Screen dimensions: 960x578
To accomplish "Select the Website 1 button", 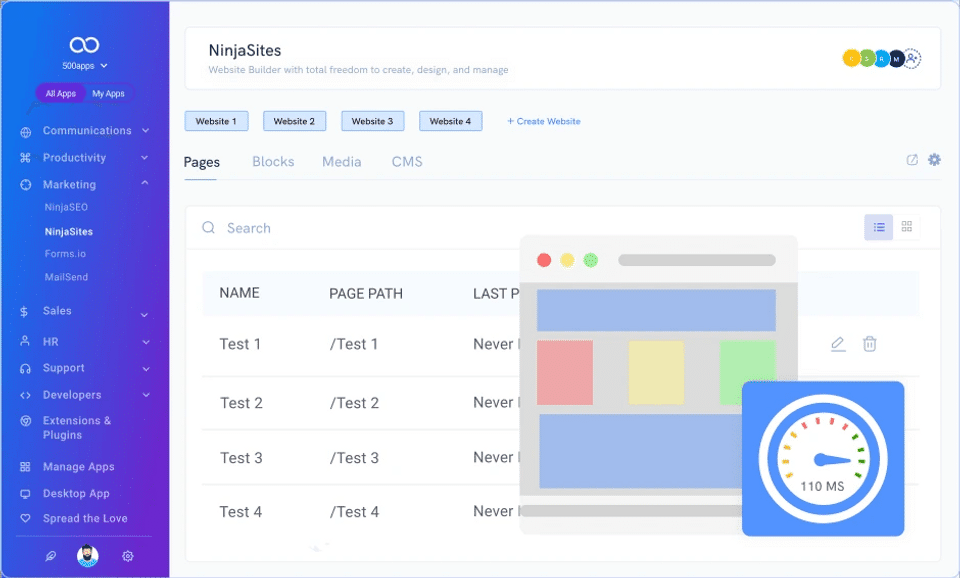I will pos(216,121).
